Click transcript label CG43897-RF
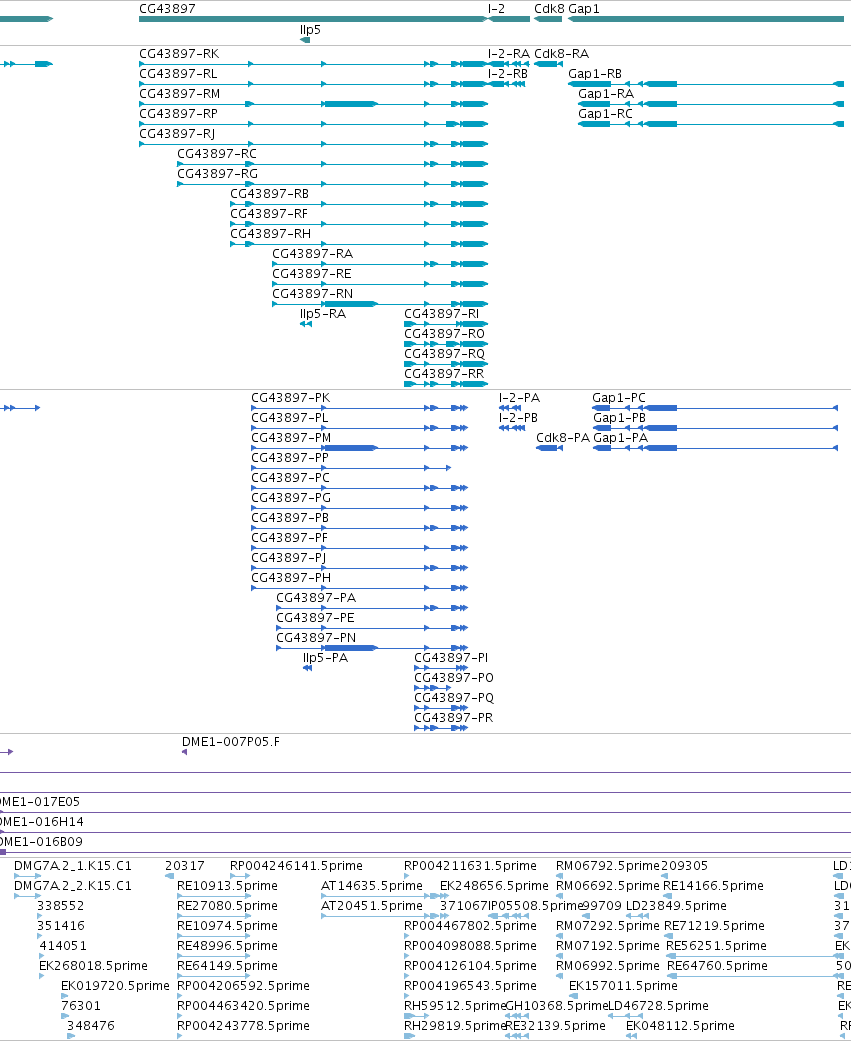 [269, 213]
